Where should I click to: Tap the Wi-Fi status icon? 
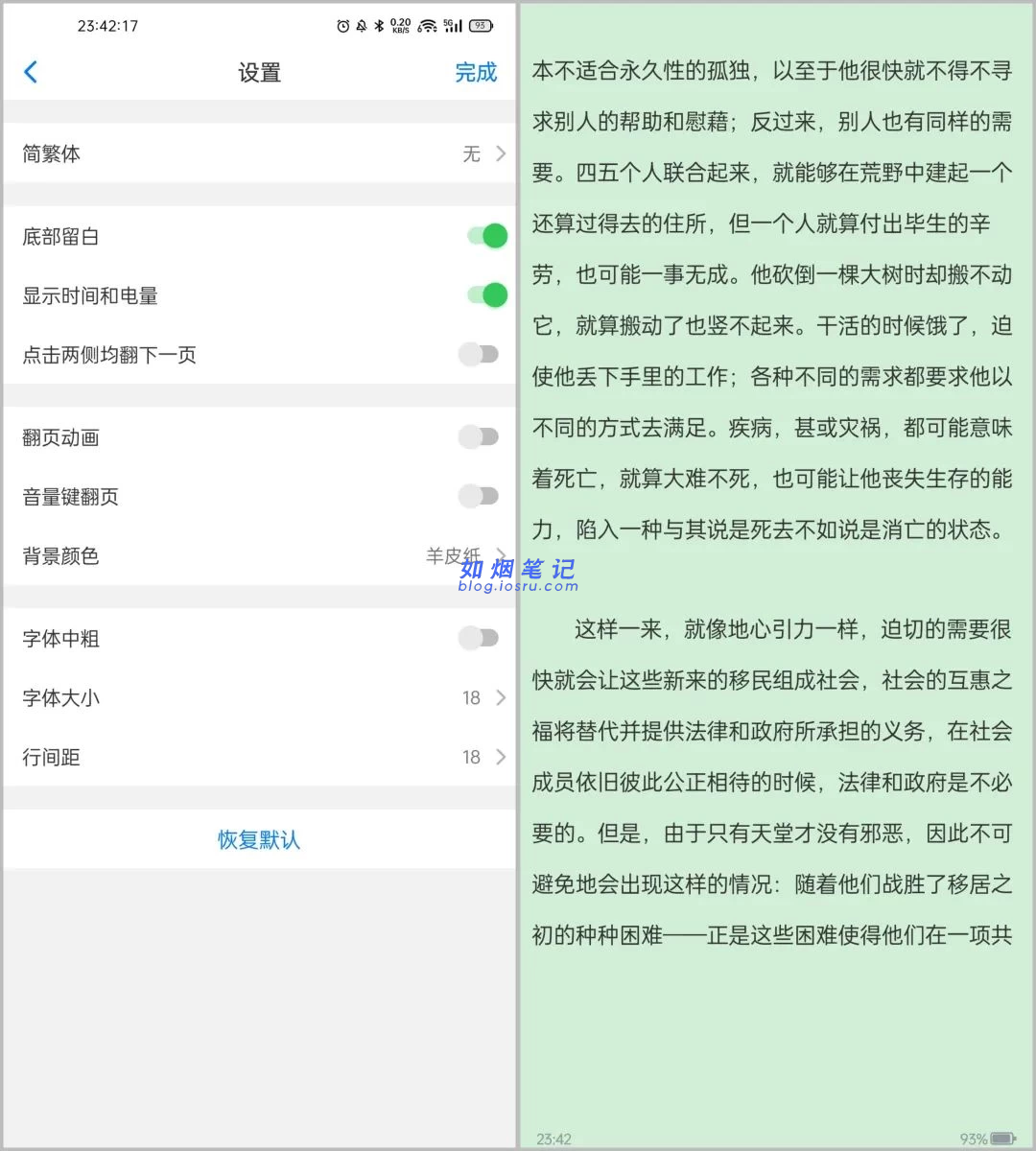point(427,26)
